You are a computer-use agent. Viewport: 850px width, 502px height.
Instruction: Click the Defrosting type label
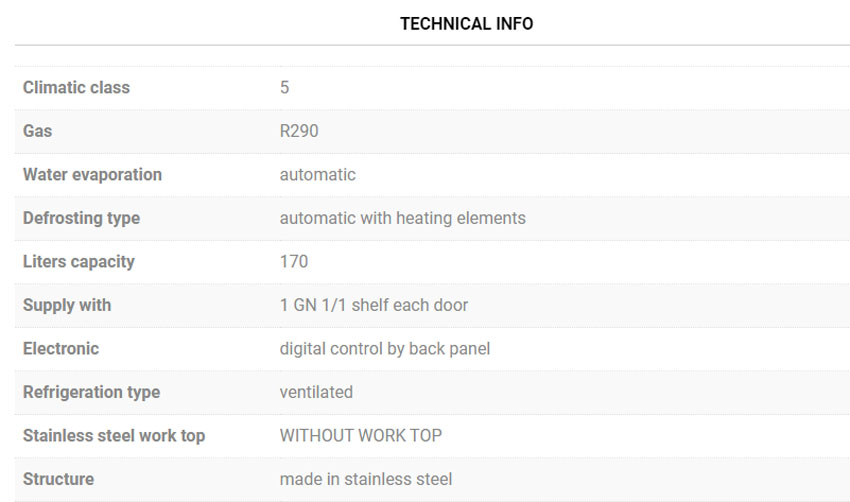[81, 218]
